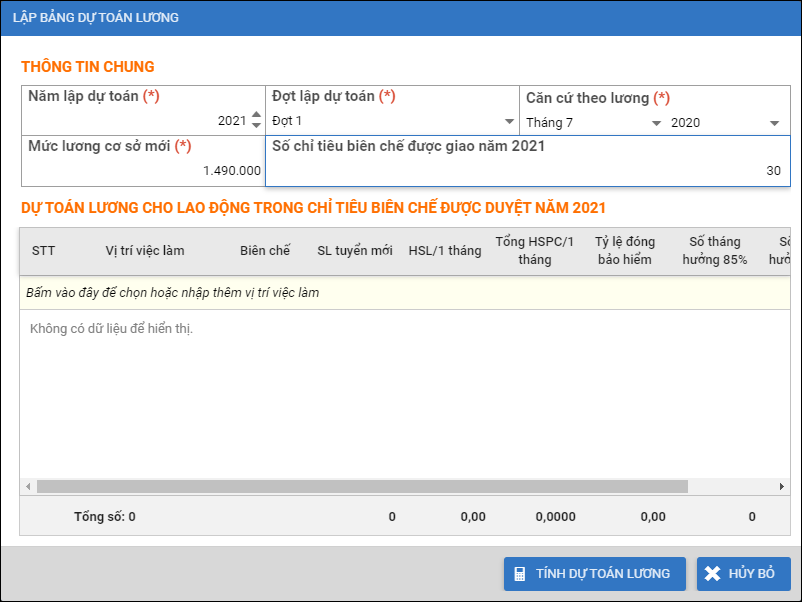Select the SL tuyển mới column header
This screenshot has height=602, width=802.
355,251
